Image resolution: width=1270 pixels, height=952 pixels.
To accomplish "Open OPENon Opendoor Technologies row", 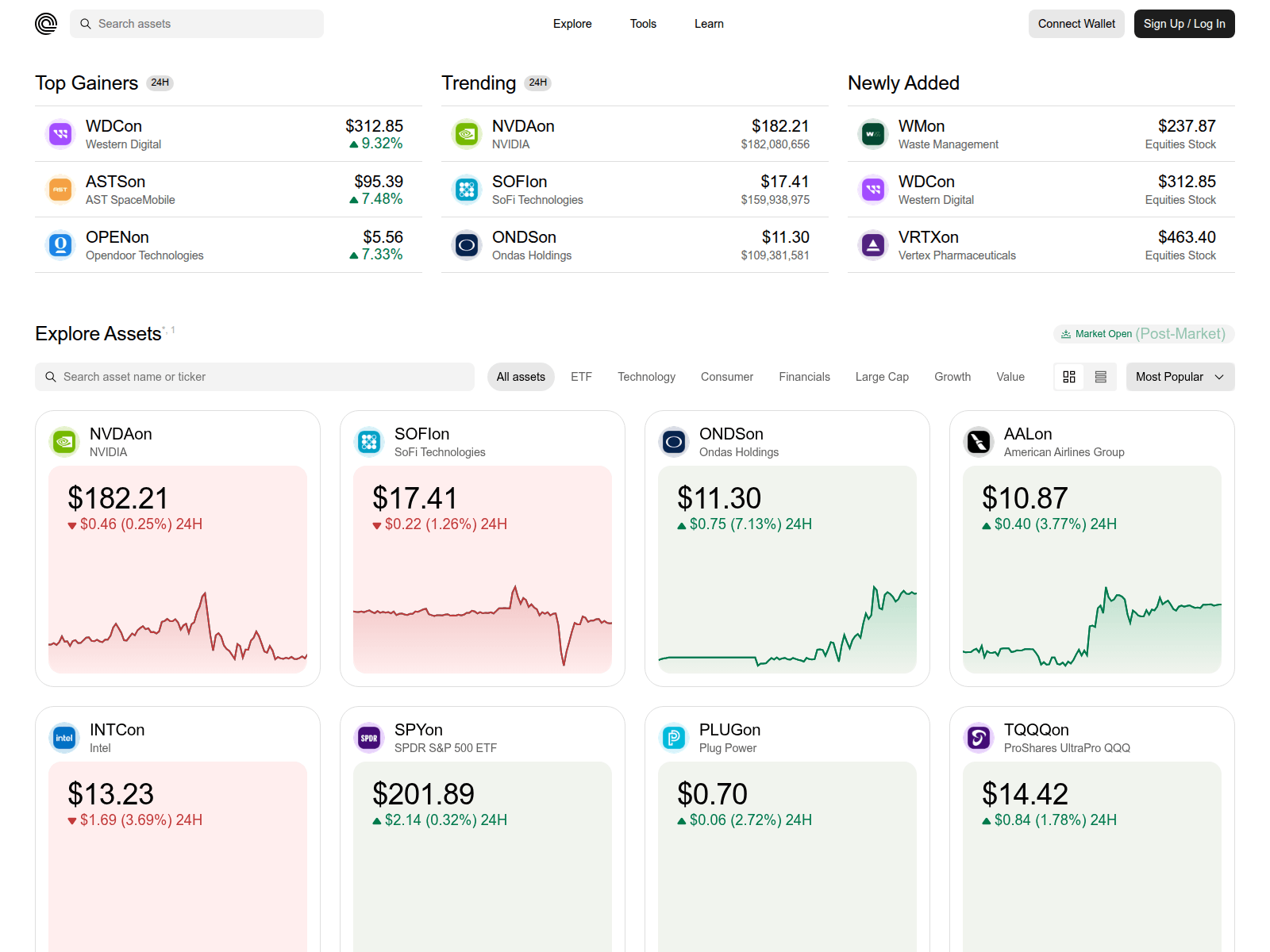I will (229, 245).
